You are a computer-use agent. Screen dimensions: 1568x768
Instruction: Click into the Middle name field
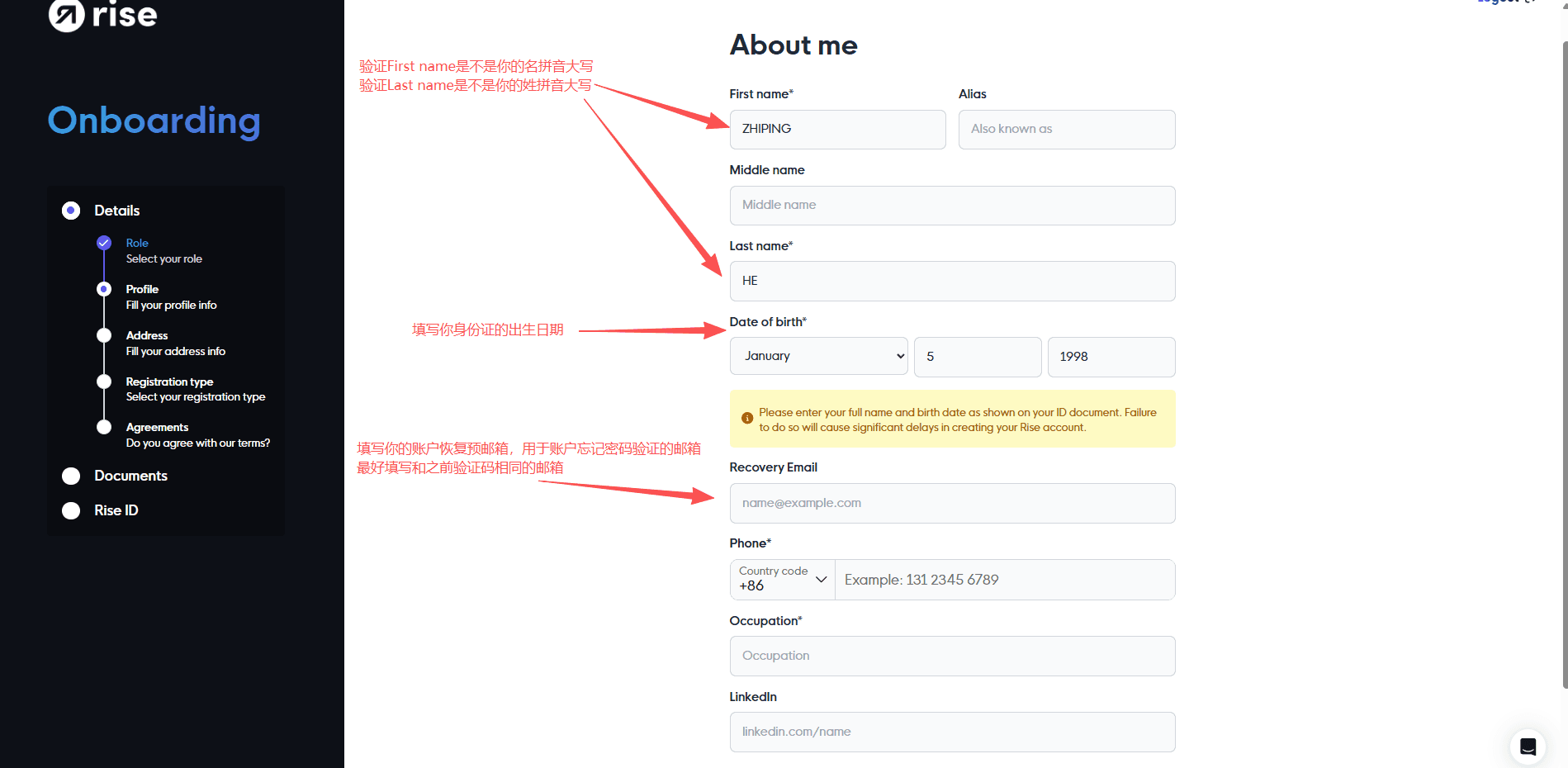953,206
